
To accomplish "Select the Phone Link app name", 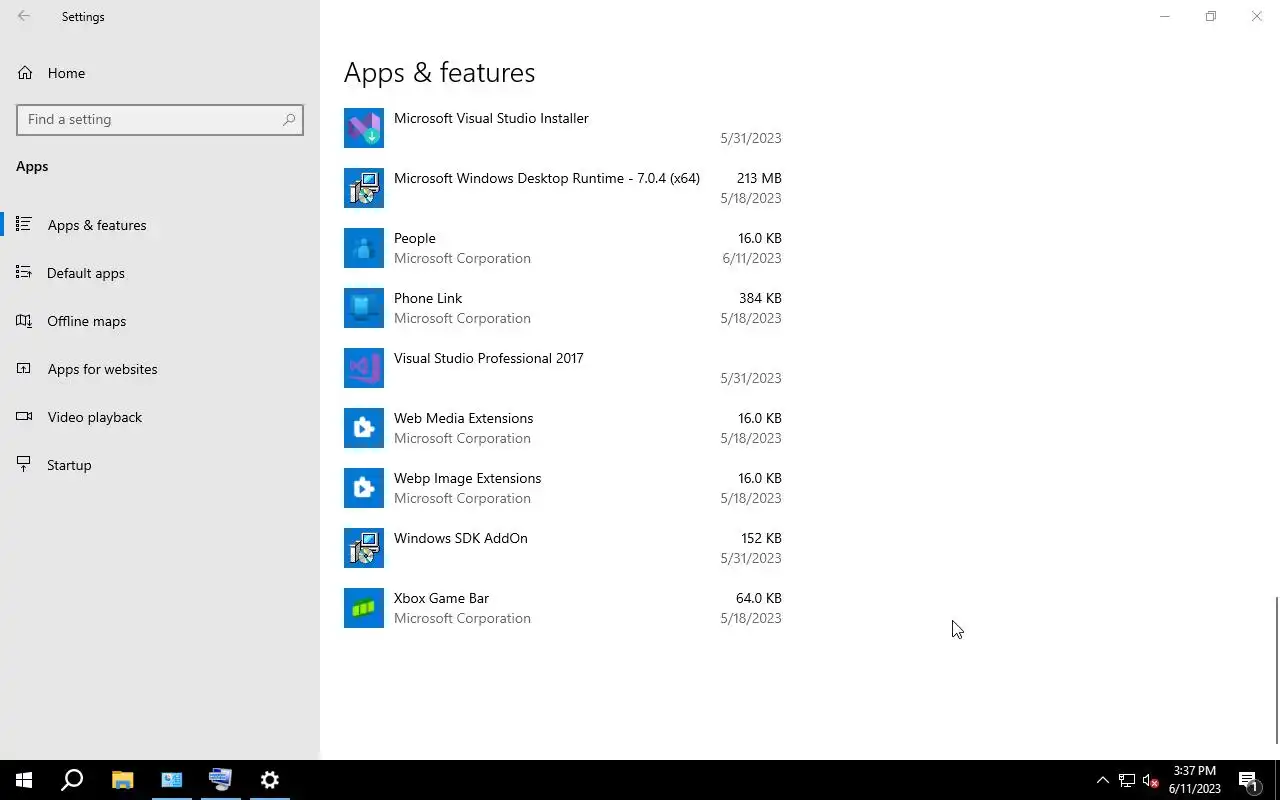I will coord(428,298).
